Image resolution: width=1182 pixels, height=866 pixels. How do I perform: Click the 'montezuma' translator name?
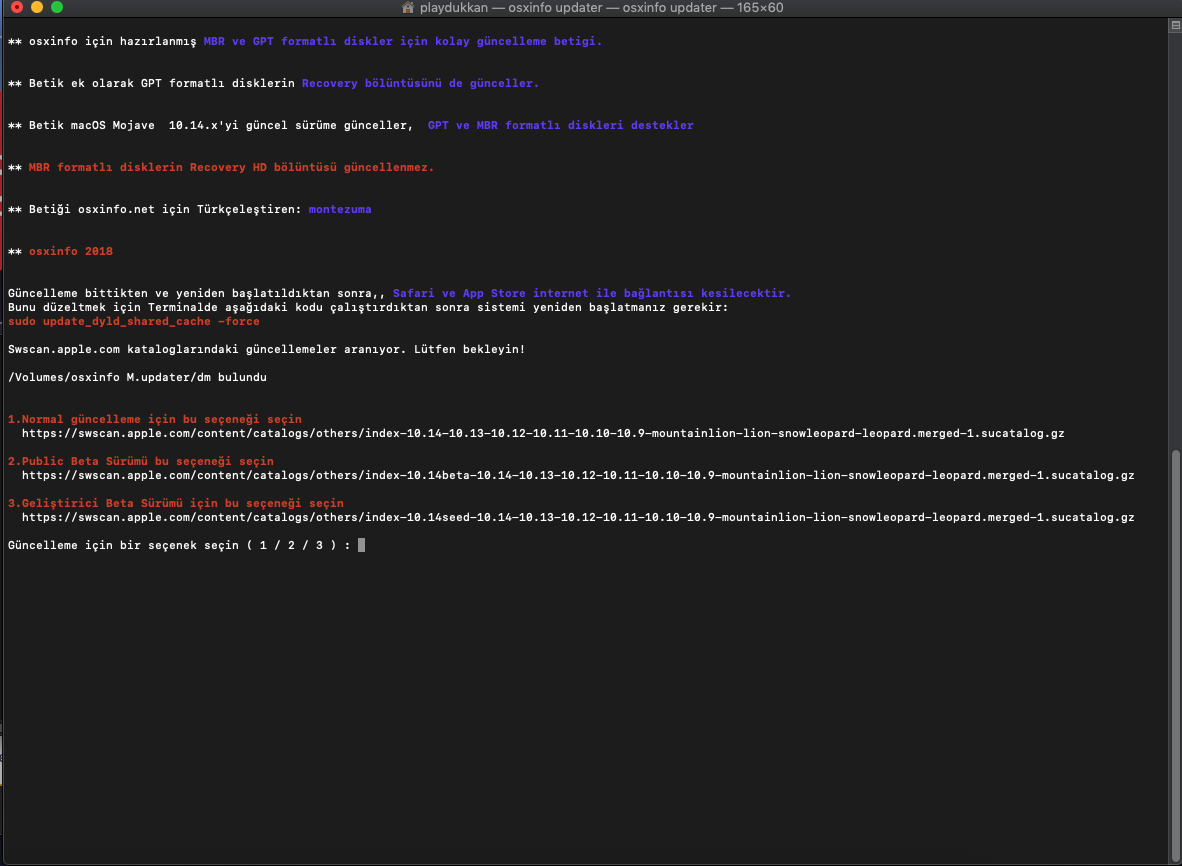[340, 209]
